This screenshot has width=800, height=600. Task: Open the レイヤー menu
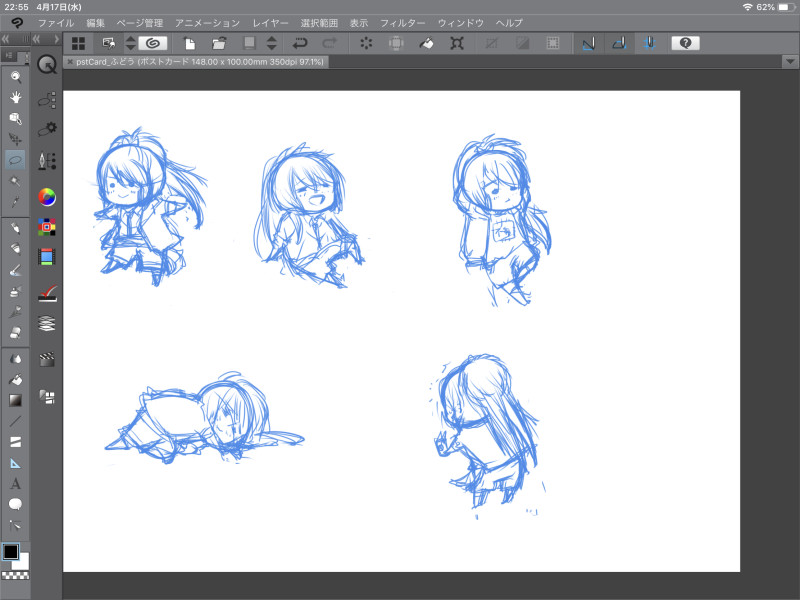(x=270, y=23)
